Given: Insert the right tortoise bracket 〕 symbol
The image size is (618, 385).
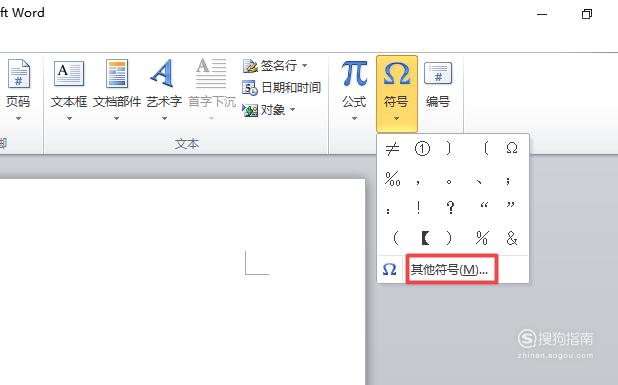Looking at the screenshot, I should coord(448,148).
